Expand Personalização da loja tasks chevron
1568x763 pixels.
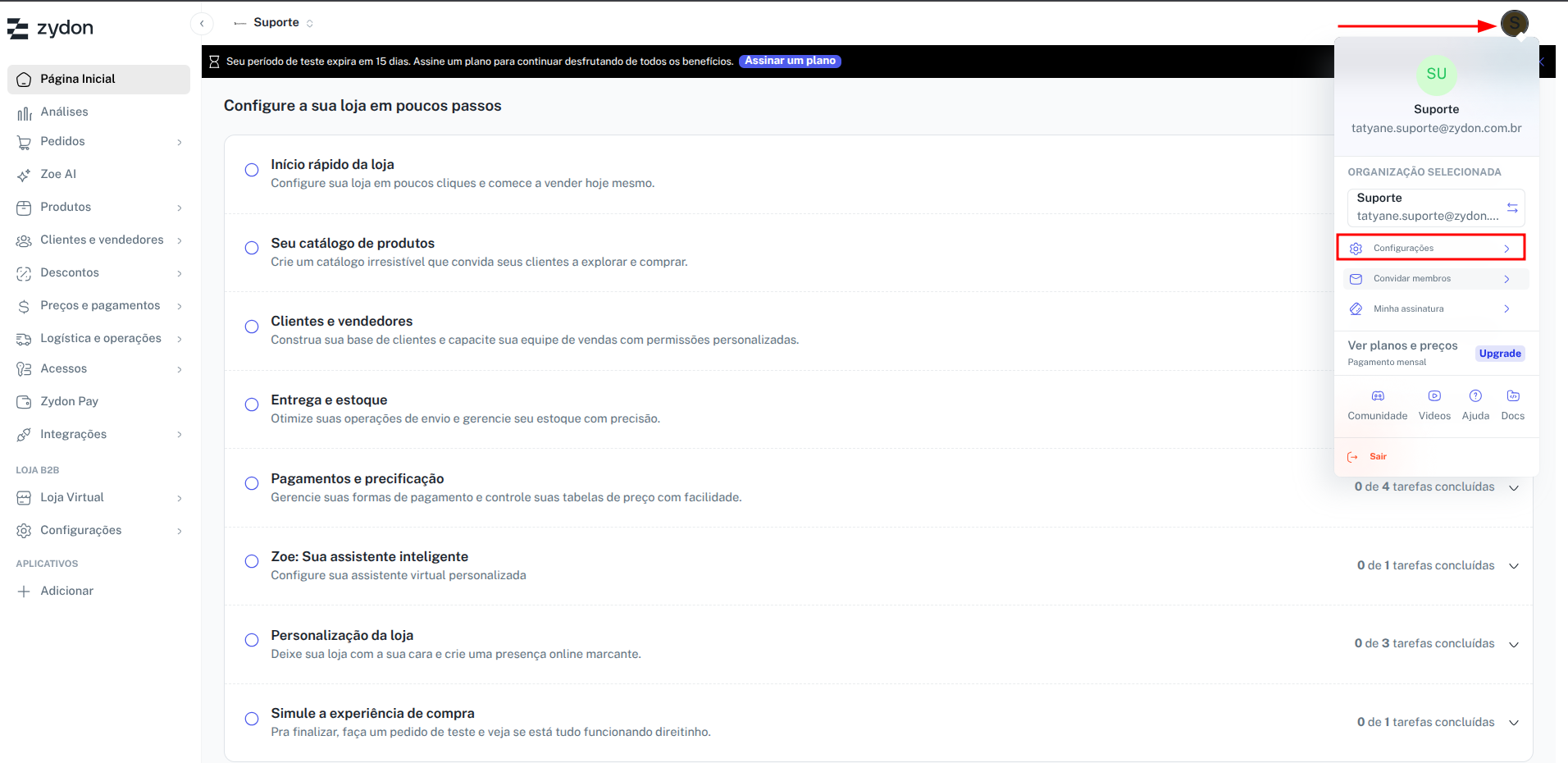point(1514,644)
